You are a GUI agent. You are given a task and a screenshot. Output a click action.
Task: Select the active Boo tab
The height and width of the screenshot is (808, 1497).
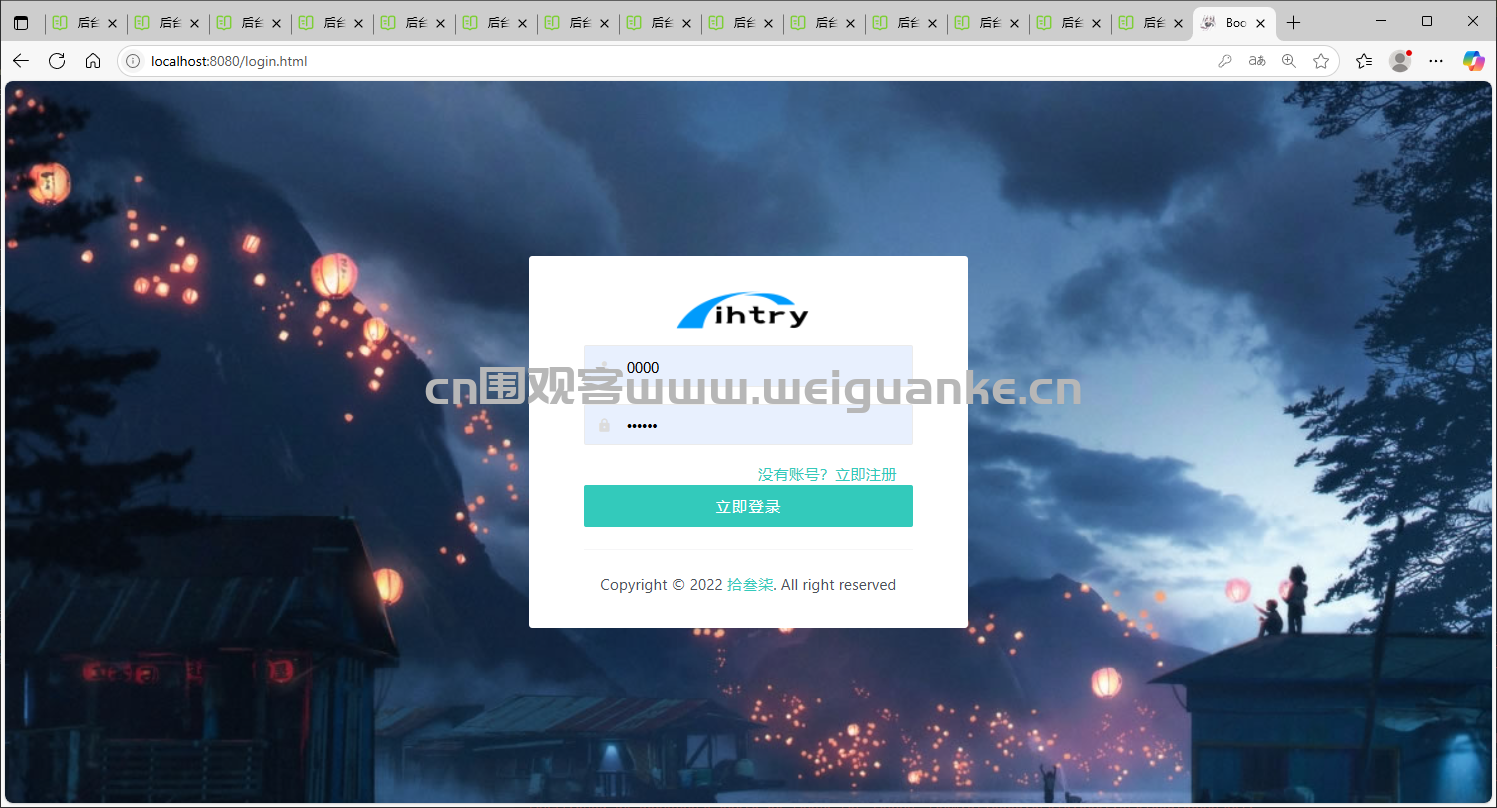pyautogui.click(x=1234, y=23)
